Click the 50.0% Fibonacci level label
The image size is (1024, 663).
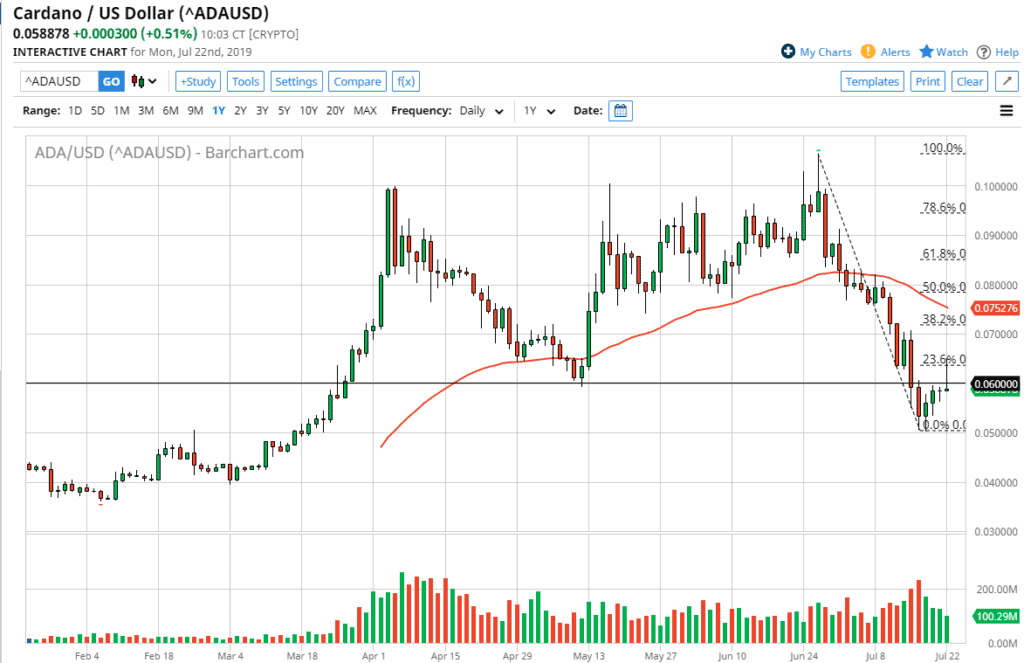944,287
